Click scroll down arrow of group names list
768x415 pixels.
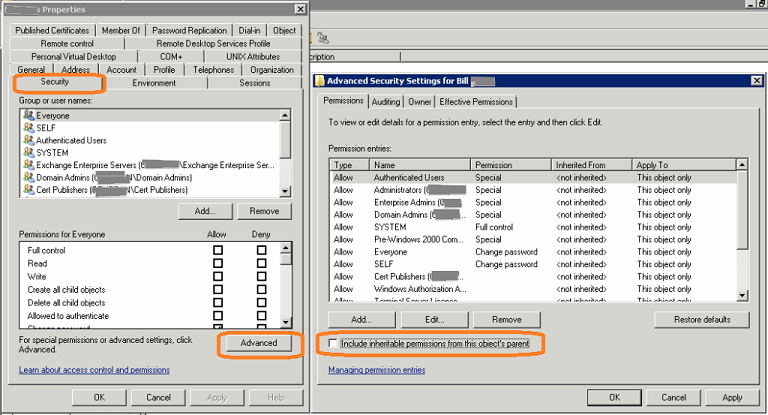(285, 191)
